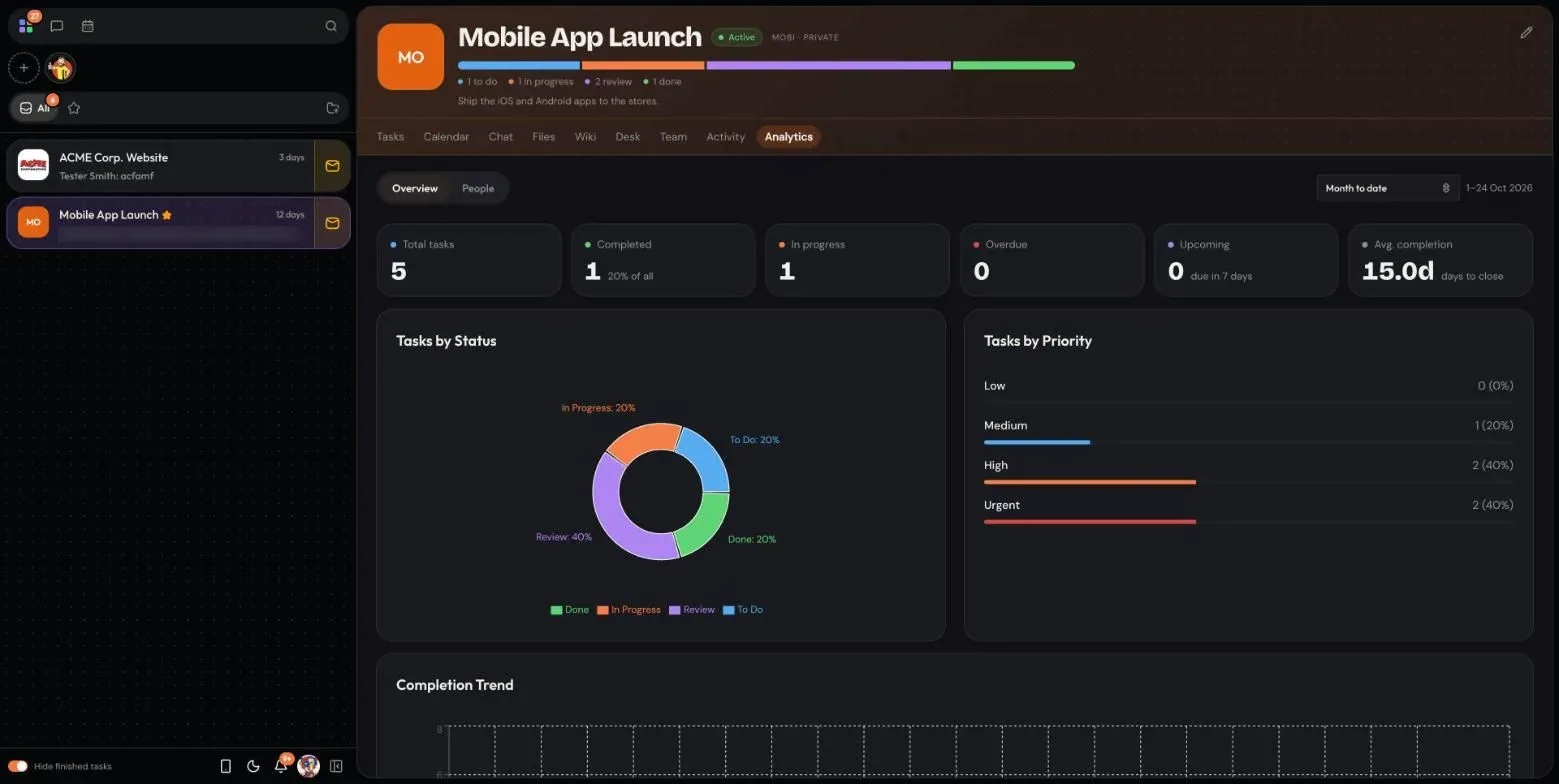1559x784 pixels.
Task: Toggle dark mode moon icon
Action: (253, 766)
